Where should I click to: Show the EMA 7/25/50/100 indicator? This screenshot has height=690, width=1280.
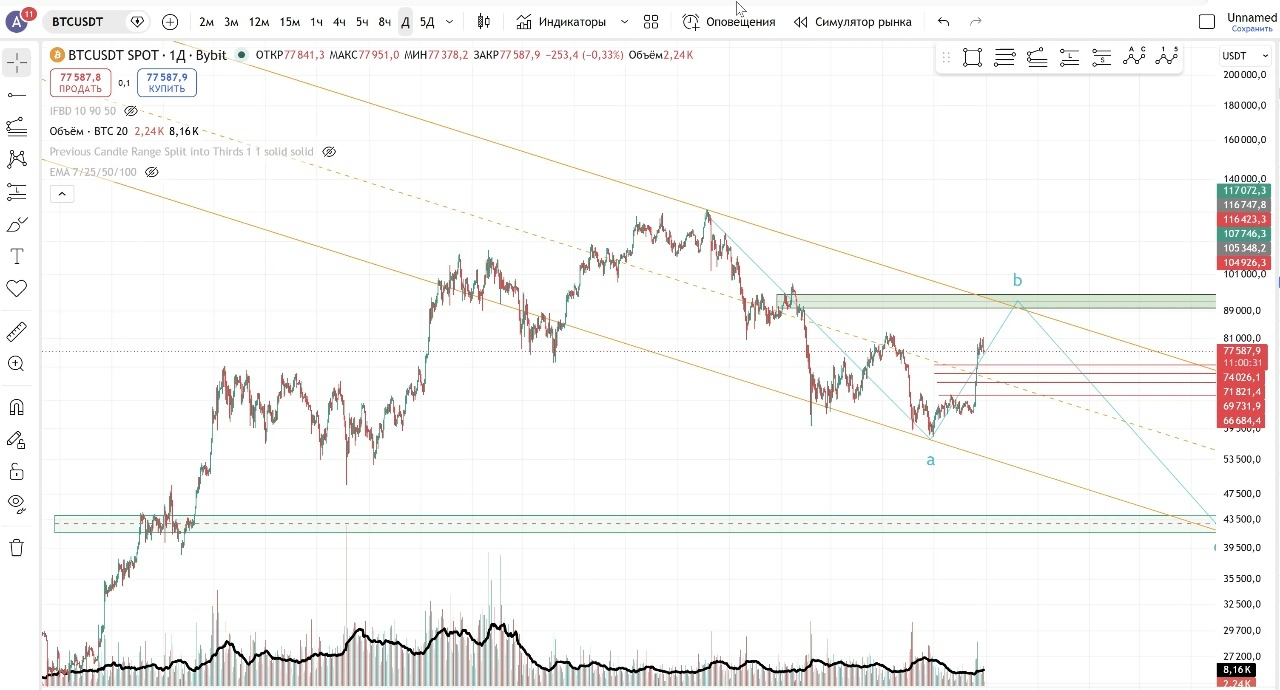[x=152, y=172]
